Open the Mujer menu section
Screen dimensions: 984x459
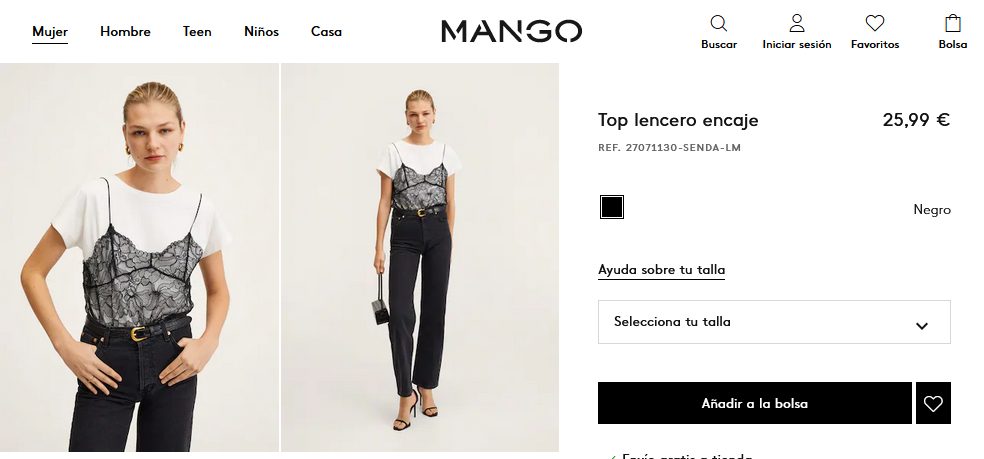[50, 31]
